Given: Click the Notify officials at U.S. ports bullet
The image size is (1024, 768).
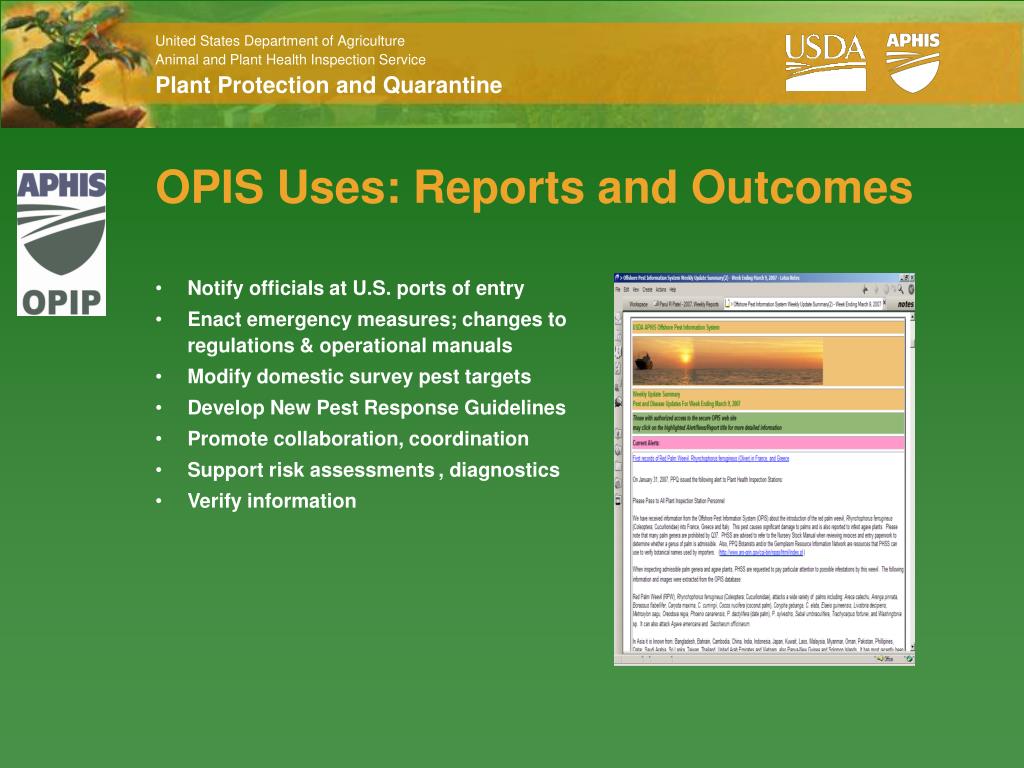Looking at the screenshot, I should (356, 288).
